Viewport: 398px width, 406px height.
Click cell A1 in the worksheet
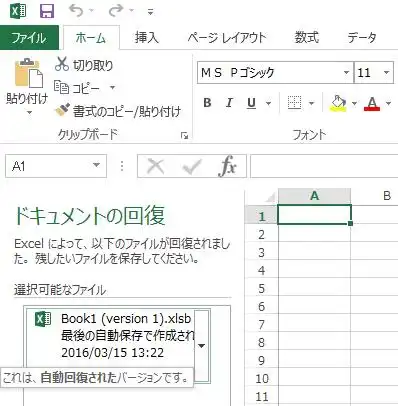(x=314, y=214)
